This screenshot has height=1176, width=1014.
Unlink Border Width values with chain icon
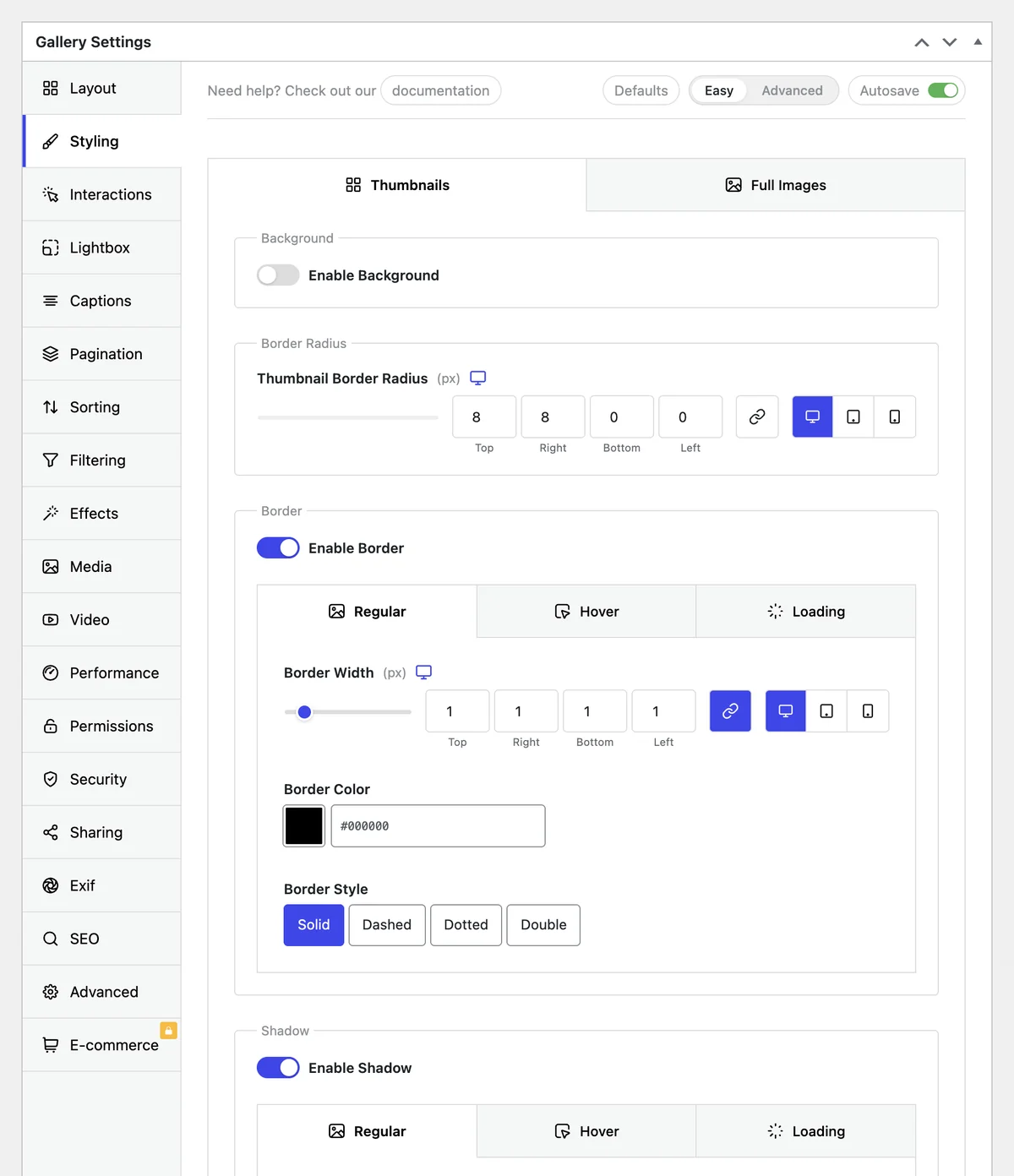tap(730, 710)
